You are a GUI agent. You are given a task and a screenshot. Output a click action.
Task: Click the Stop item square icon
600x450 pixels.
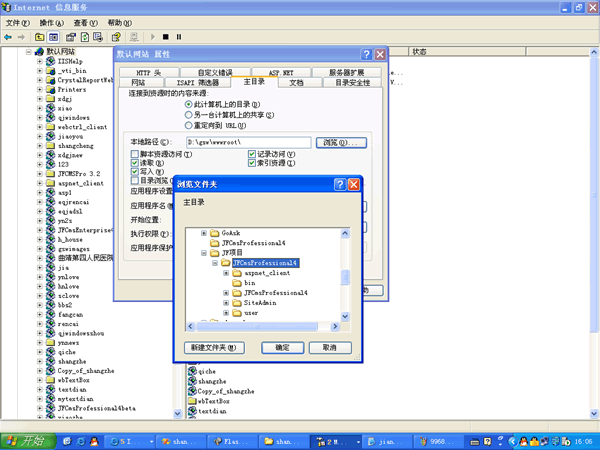(x=166, y=37)
